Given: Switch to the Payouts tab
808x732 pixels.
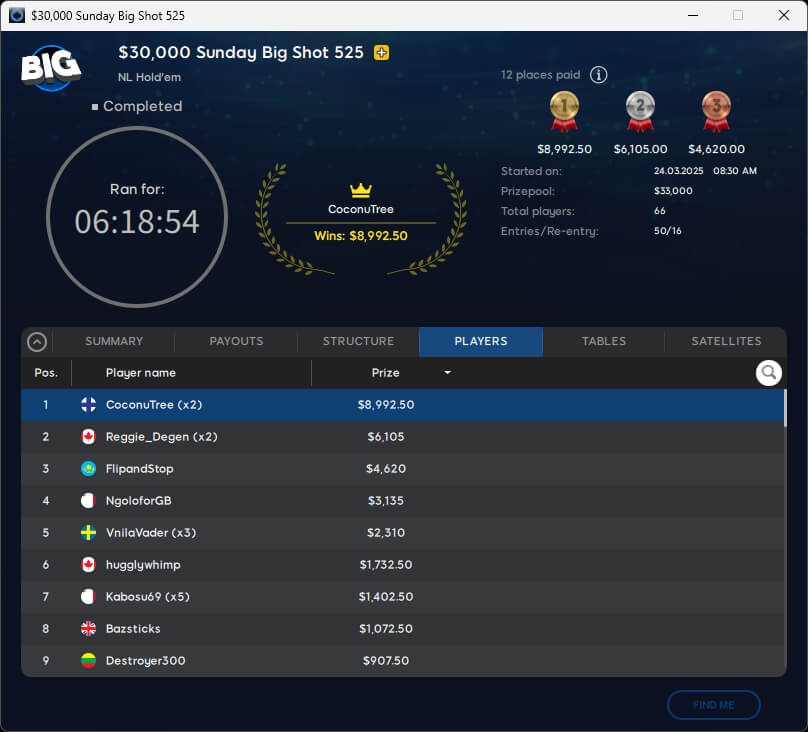Looking at the screenshot, I should [236, 341].
